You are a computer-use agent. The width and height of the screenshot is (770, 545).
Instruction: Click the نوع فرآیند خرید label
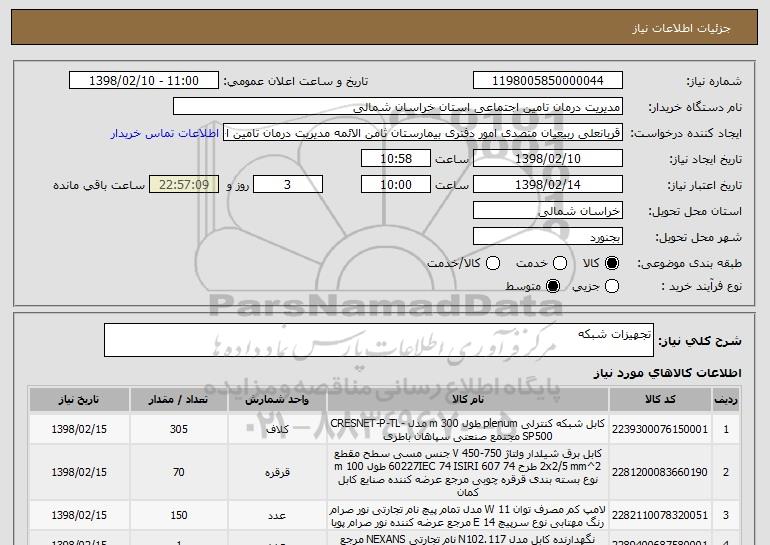(x=702, y=286)
